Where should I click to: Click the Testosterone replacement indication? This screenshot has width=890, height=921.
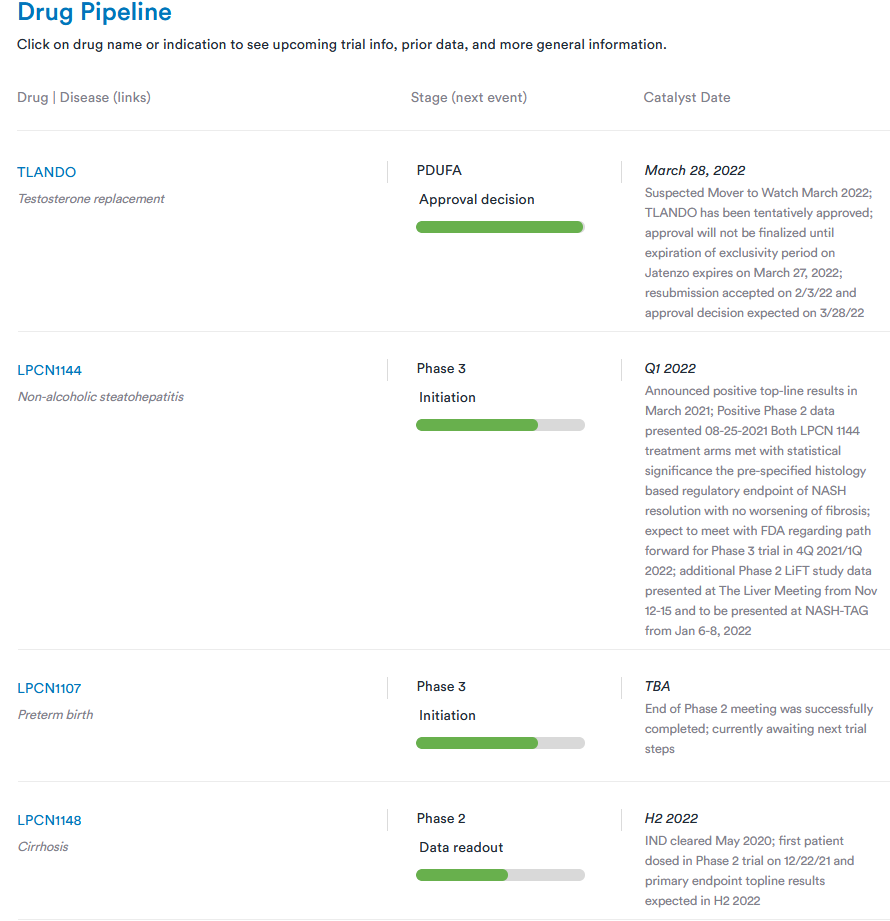91,199
